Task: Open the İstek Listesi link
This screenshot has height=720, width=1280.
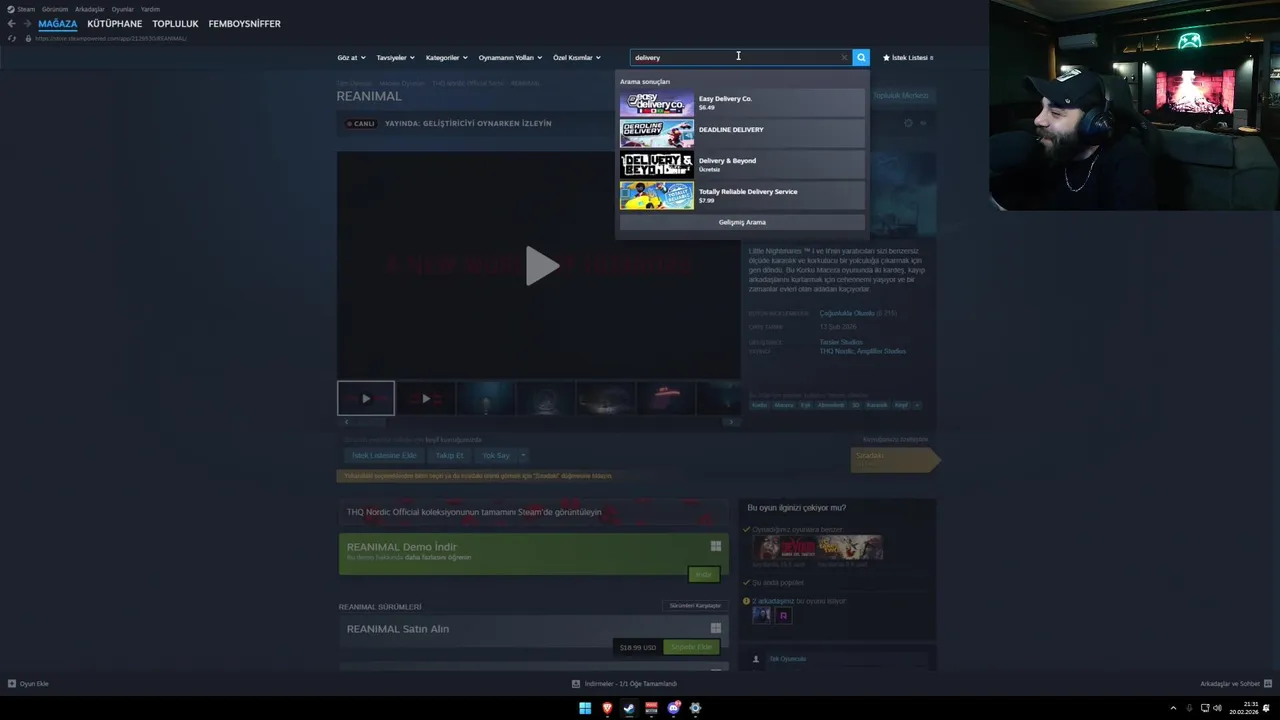Action: pos(908,58)
